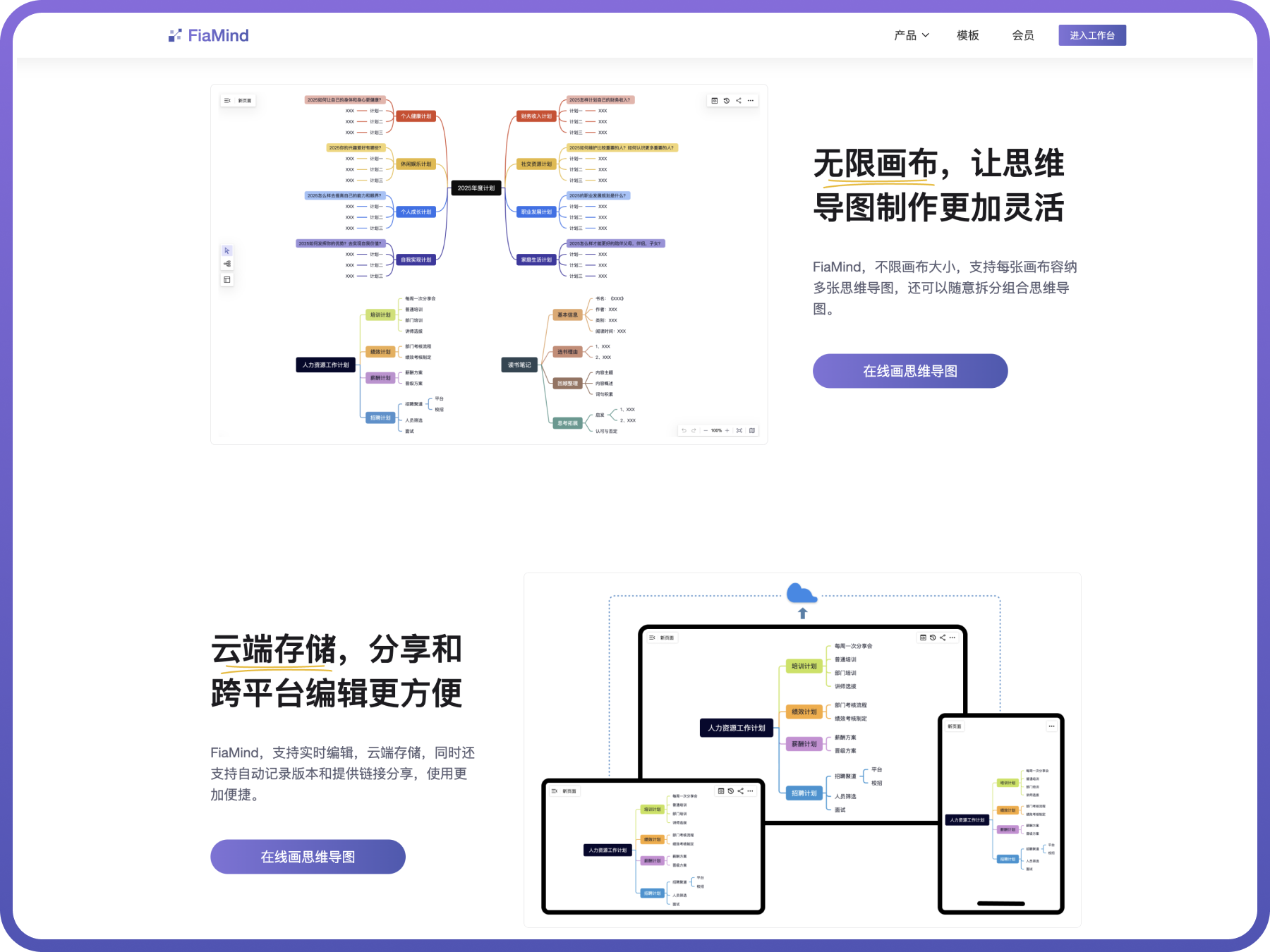Select the 读书笔记 root node
Image resolution: width=1270 pixels, height=952 pixels.
(519, 365)
